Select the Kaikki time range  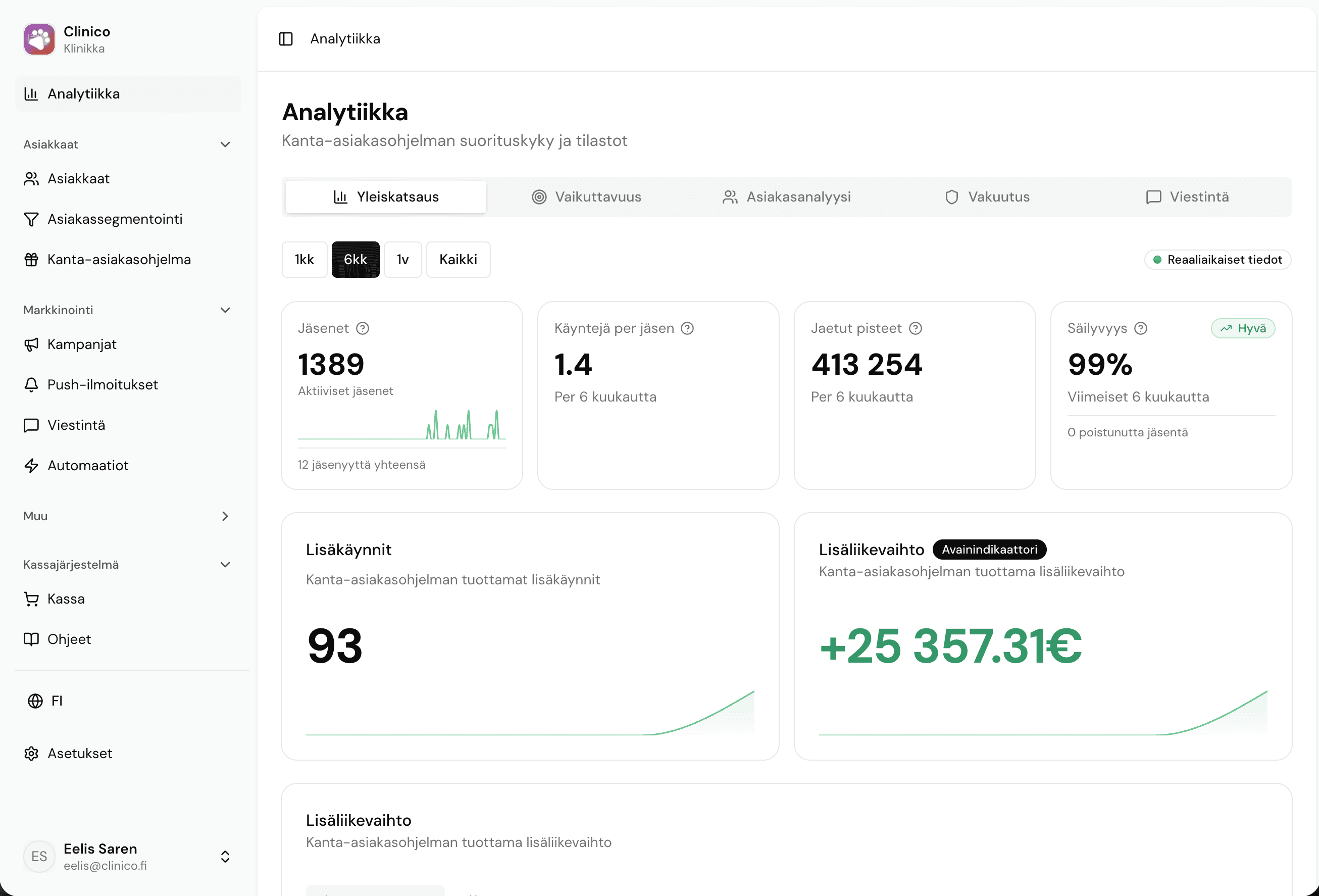(458, 260)
